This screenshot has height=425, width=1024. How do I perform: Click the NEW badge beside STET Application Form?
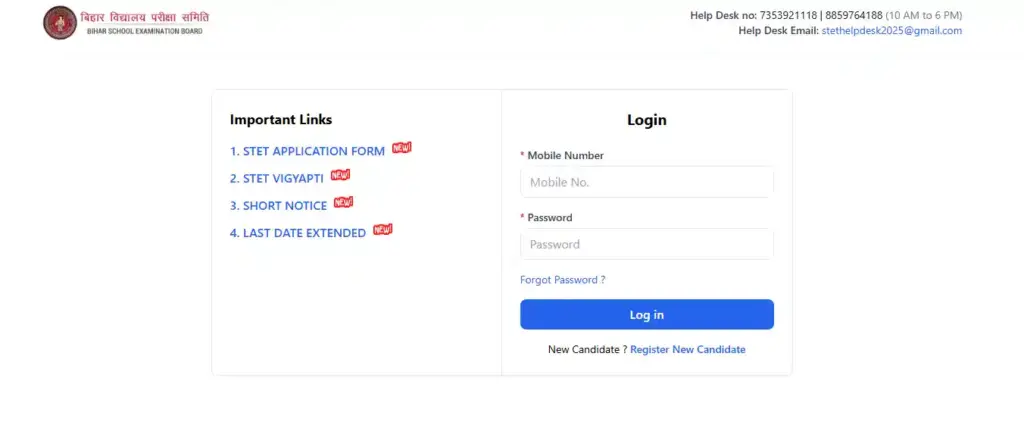[x=401, y=148]
